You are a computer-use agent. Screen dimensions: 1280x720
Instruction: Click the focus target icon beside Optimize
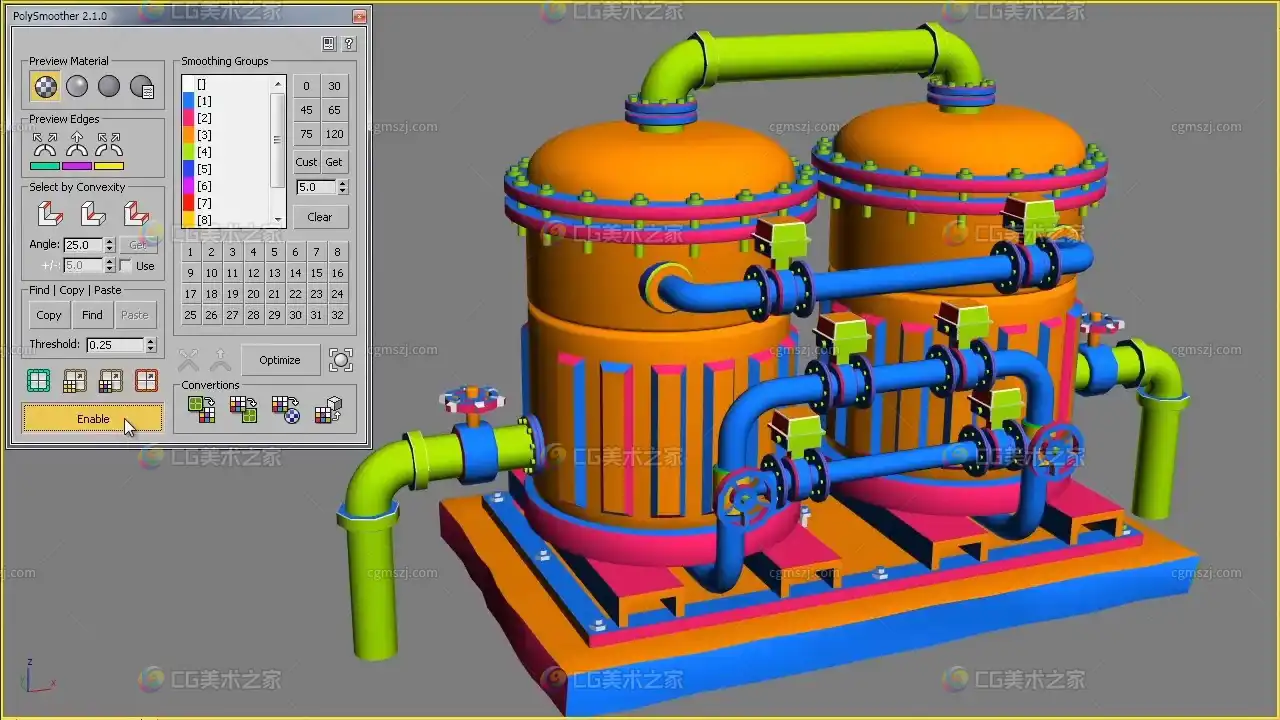coord(341,360)
